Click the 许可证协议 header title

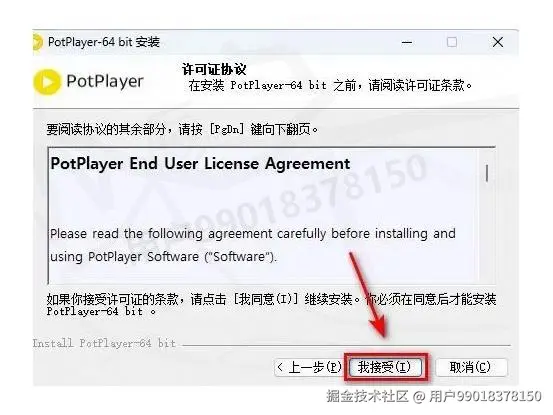pos(214,69)
